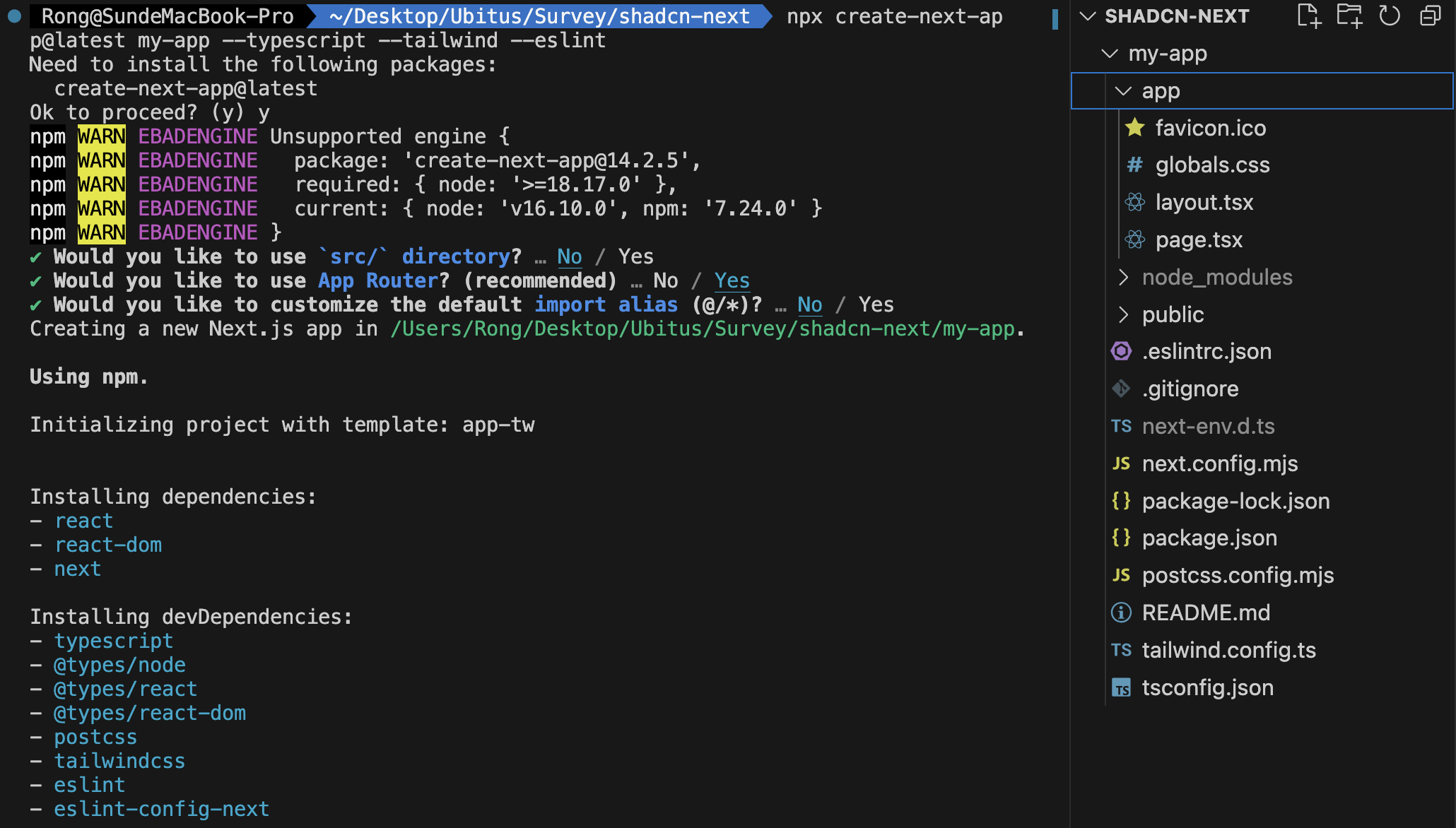Click the React icon of page.tsx

click(x=1135, y=239)
